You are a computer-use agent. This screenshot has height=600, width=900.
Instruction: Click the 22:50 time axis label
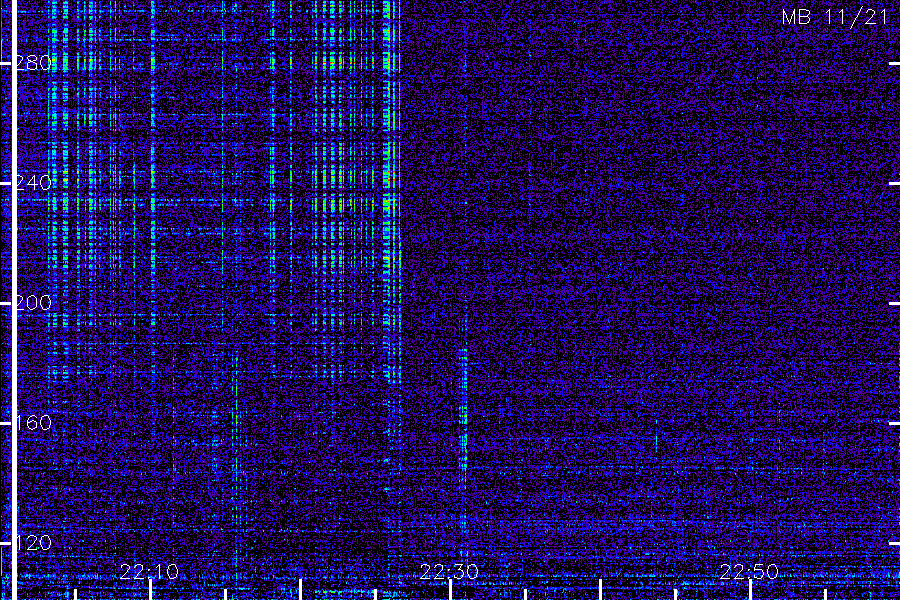(x=749, y=571)
